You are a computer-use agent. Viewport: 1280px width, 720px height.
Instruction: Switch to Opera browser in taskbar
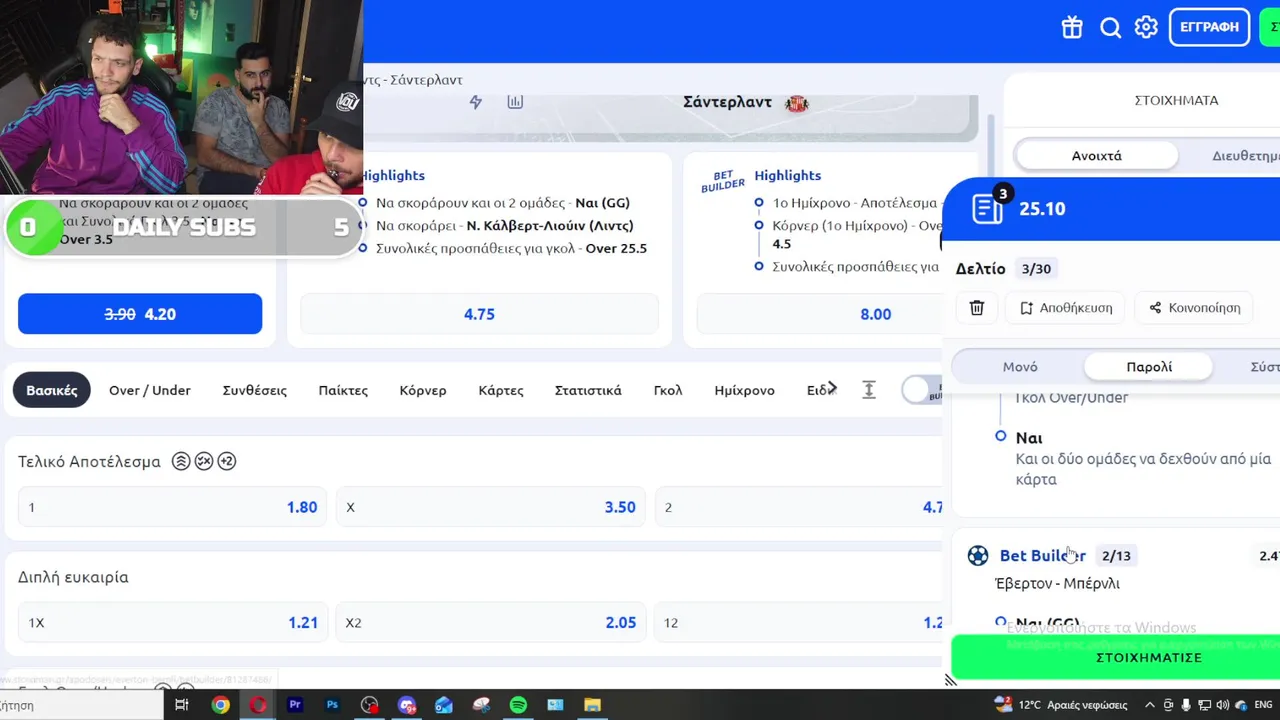pos(258,705)
